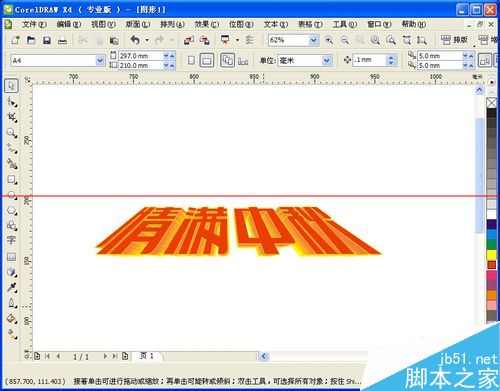Select the Crop tool in toolbox

12,117
